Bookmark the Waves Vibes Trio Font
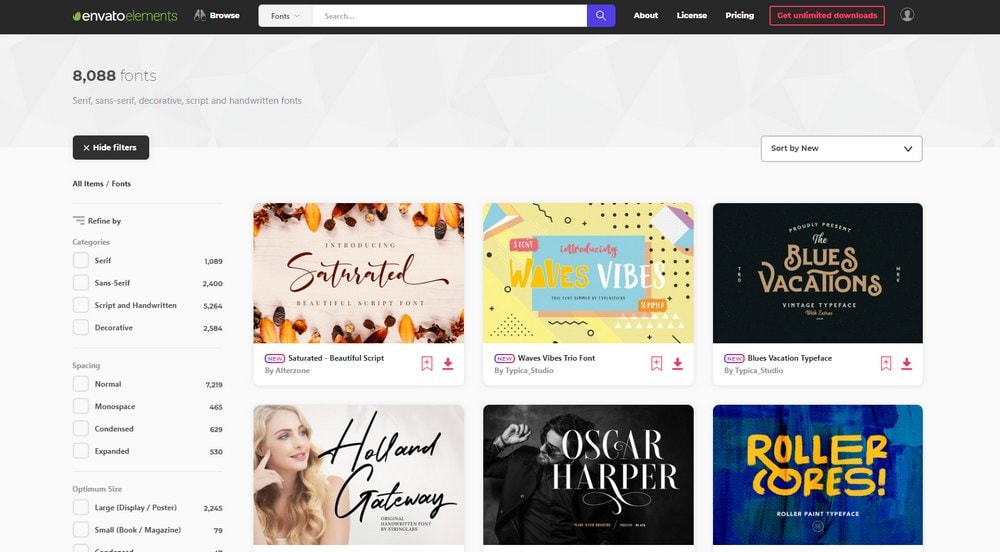The width and height of the screenshot is (1000, 552). pyautogui.click(x=657, y=364)
